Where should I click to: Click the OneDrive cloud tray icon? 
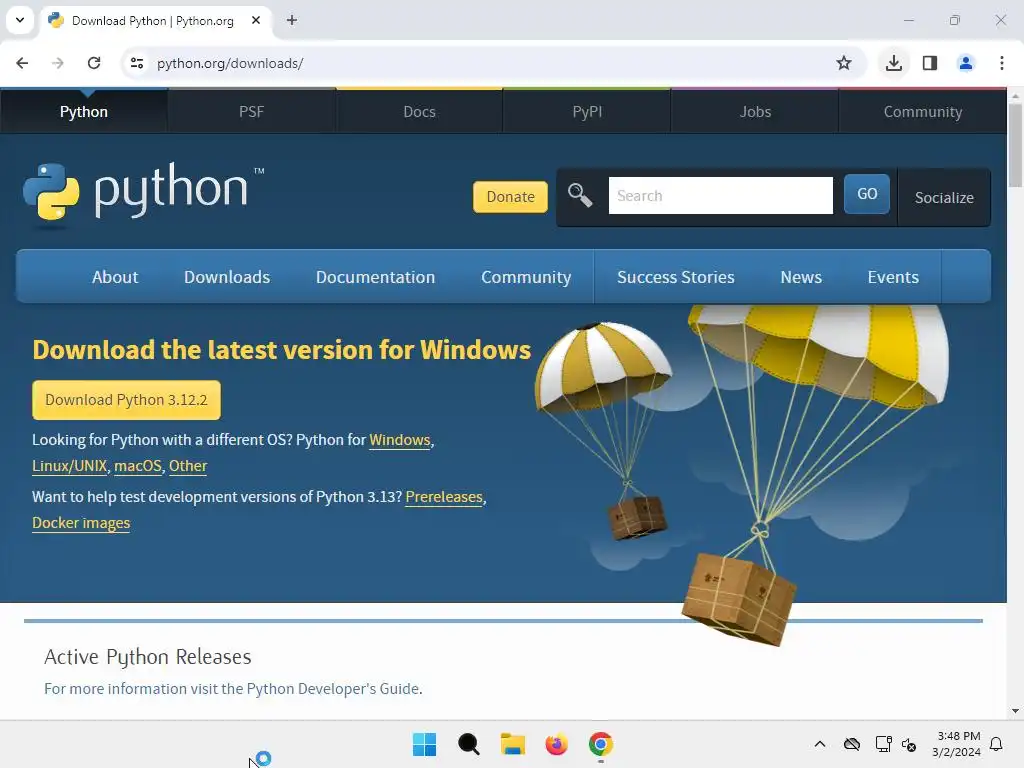click(x=852, y=744)
